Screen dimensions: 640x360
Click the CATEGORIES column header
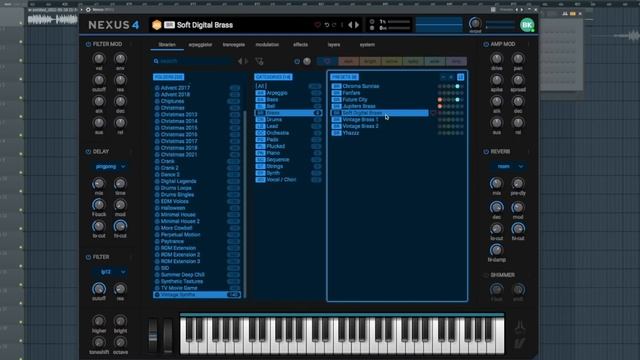pyautogui.click(x=273, y=77)
